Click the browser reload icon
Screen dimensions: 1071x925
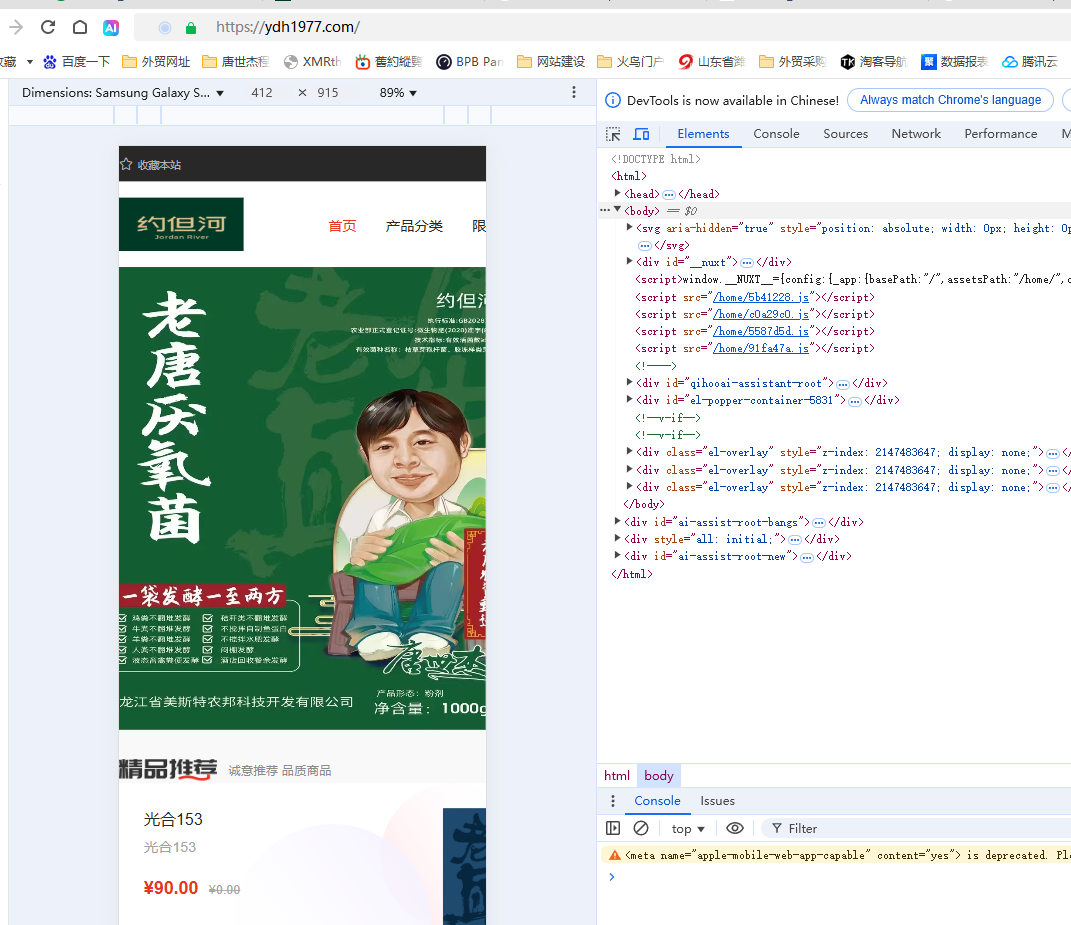(48, 27)
